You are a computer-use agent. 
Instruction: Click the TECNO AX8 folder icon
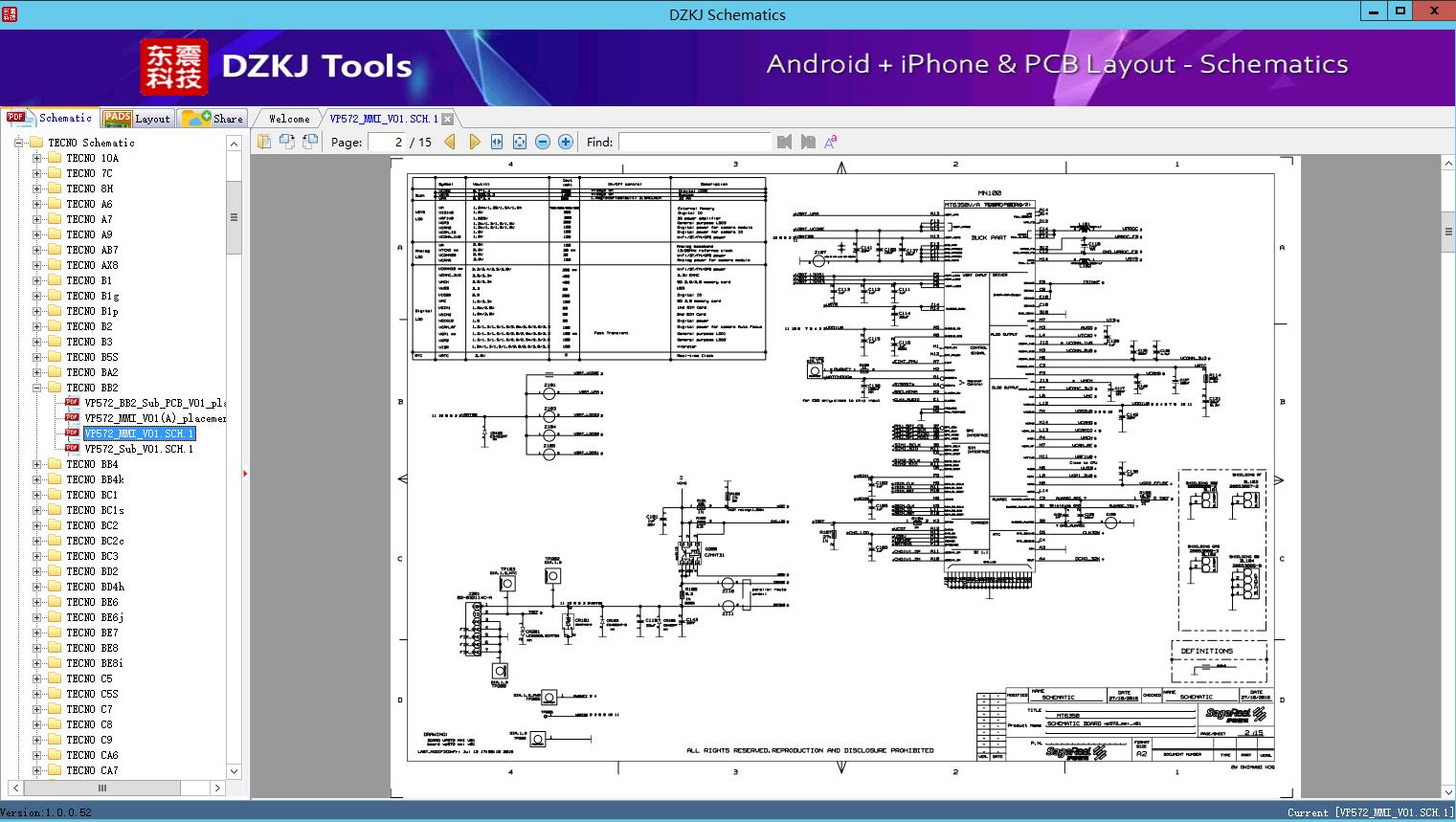tap(55, 265)
